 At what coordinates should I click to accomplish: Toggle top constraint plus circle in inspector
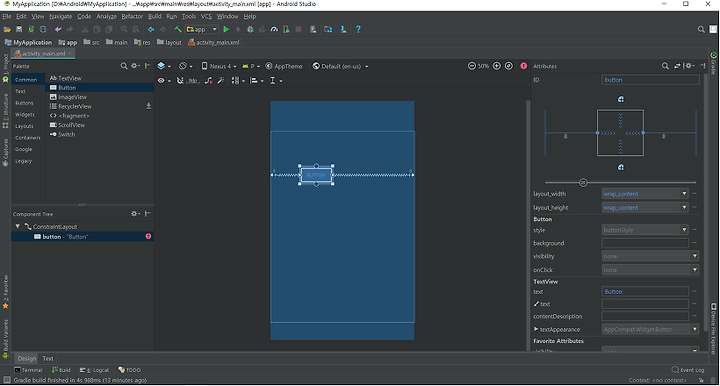pyautogui.click(x=621, y=99)
